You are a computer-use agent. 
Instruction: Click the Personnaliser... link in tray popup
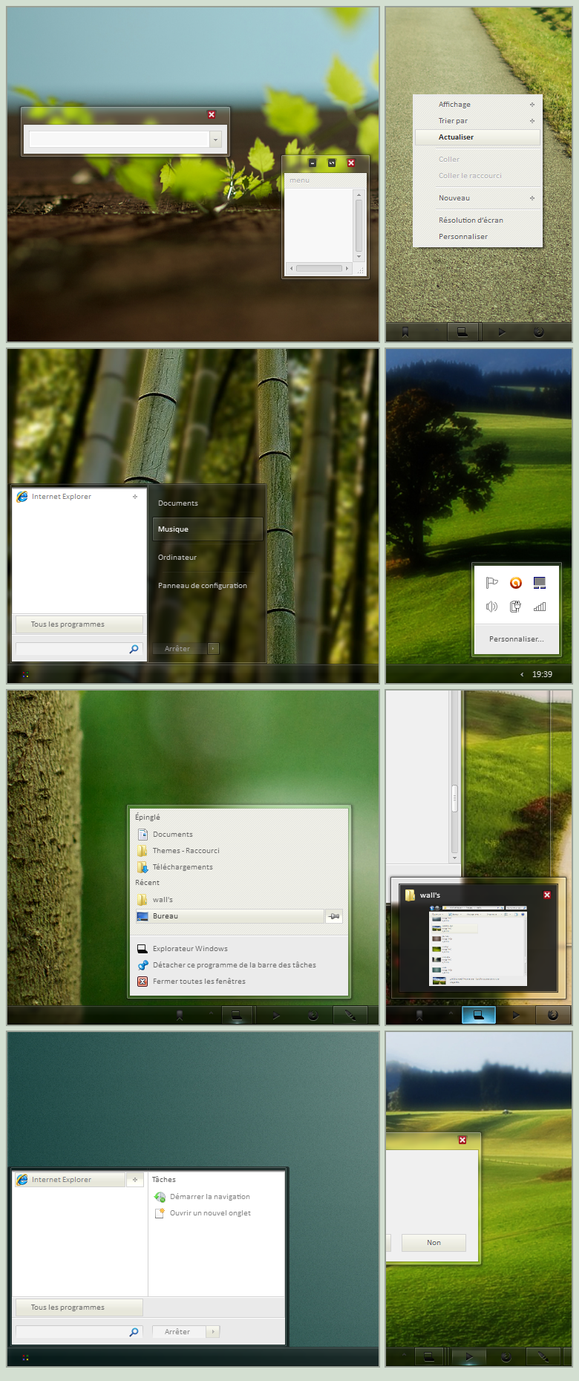[x=516, y=638]
